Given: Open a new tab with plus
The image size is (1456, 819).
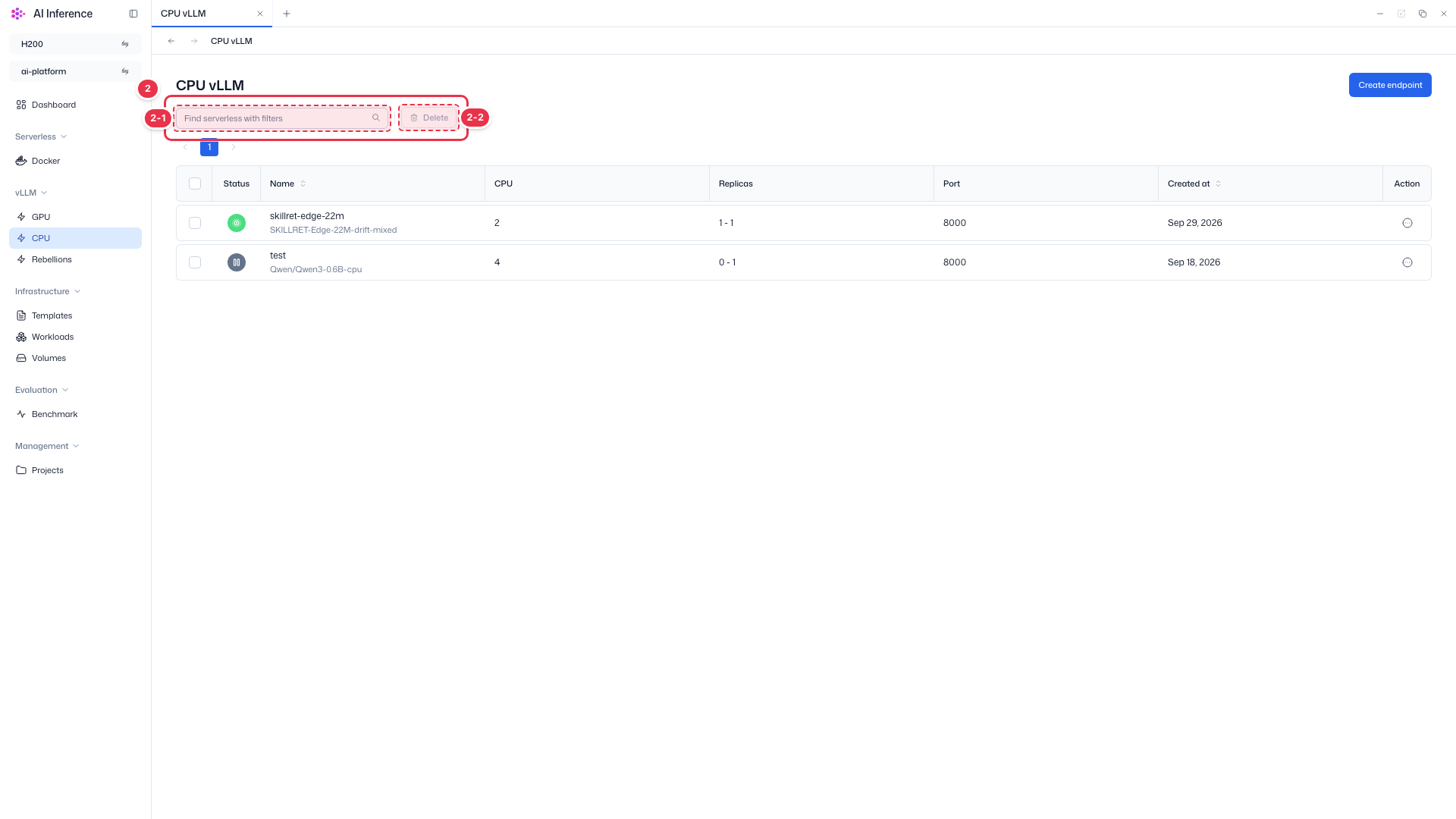Looking at the screenshot, I should [287, 14].
